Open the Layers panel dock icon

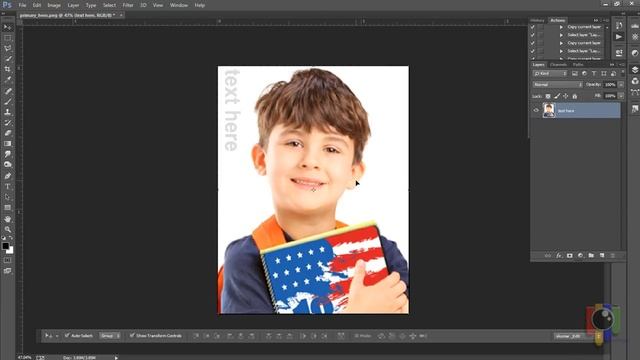[x=635, y=69]
